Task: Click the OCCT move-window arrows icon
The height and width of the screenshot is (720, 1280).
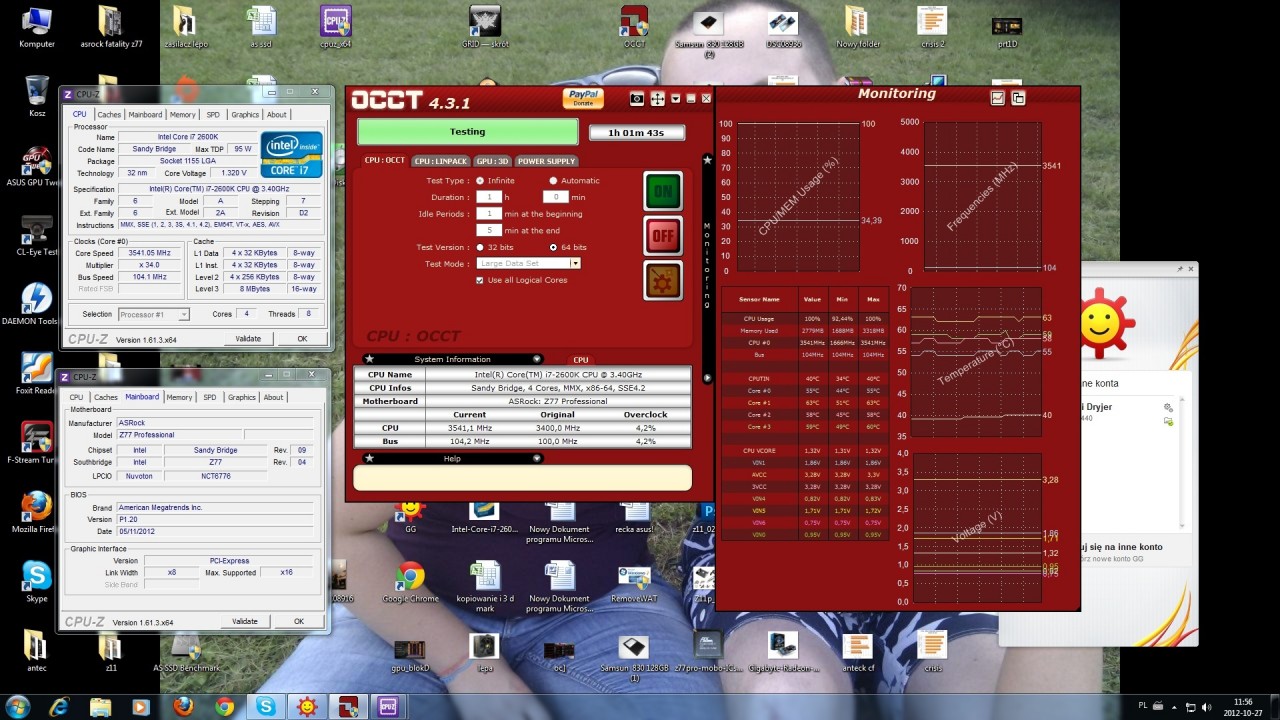Action: [658, 99]
